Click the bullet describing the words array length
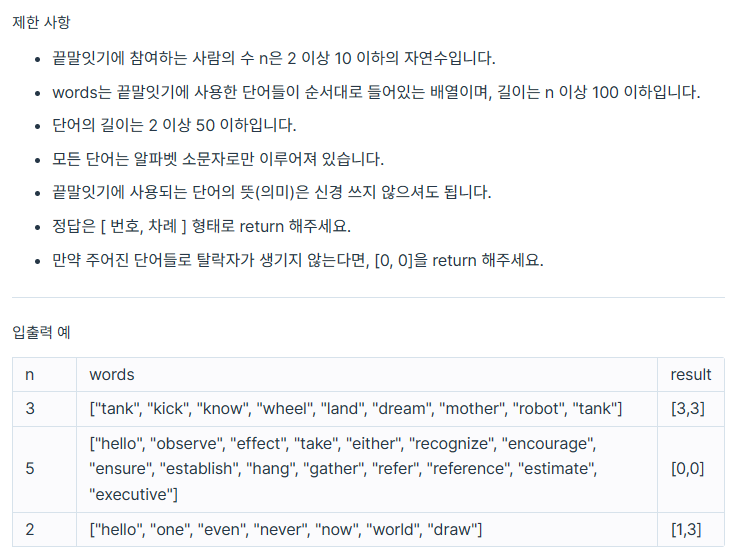The image size is (737, 557). (x=376, y=92)
